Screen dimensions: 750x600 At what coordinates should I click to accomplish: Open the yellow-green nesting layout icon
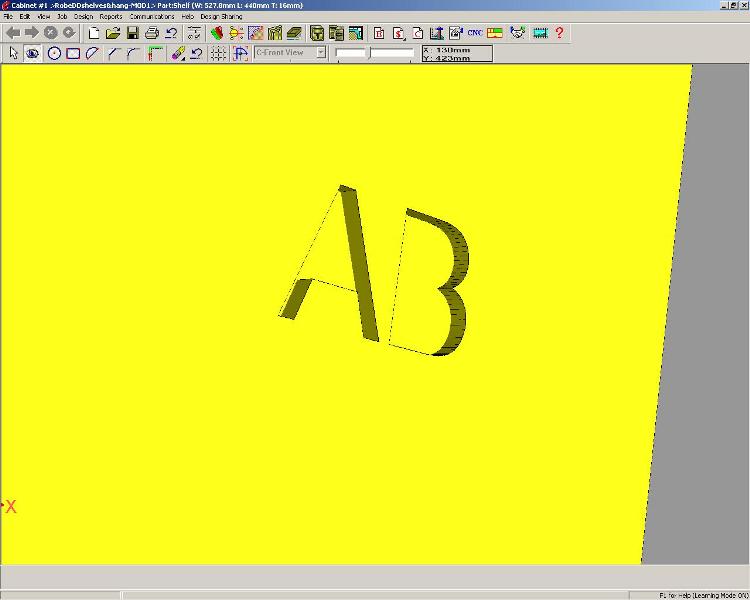(x=495, y=33)
